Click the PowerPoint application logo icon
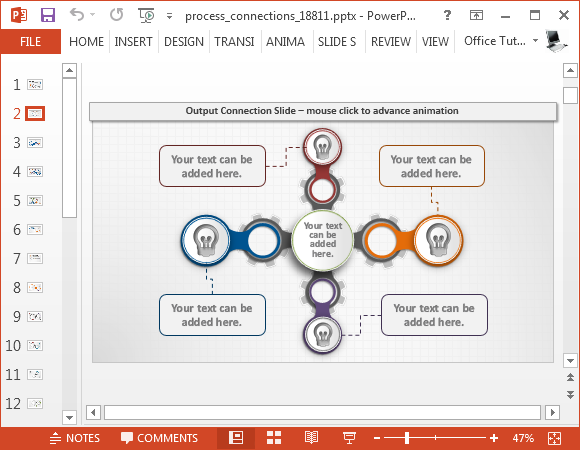580x450 pixels. click(19, 15)
